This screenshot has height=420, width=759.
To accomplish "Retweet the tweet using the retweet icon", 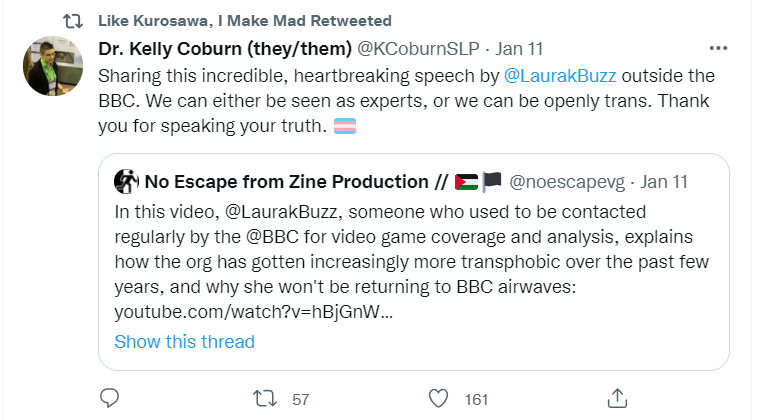I will pyautogui.click(x=264, y=398).
